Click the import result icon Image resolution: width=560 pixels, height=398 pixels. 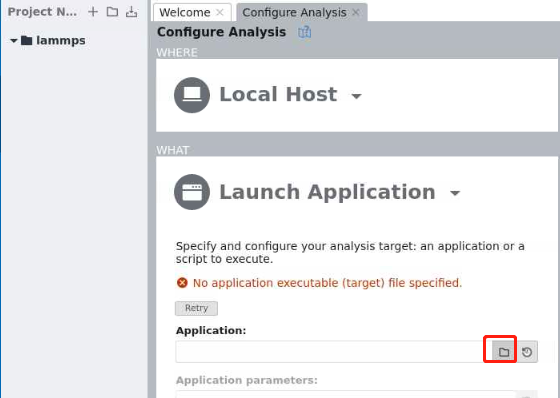tap(131, 12)
